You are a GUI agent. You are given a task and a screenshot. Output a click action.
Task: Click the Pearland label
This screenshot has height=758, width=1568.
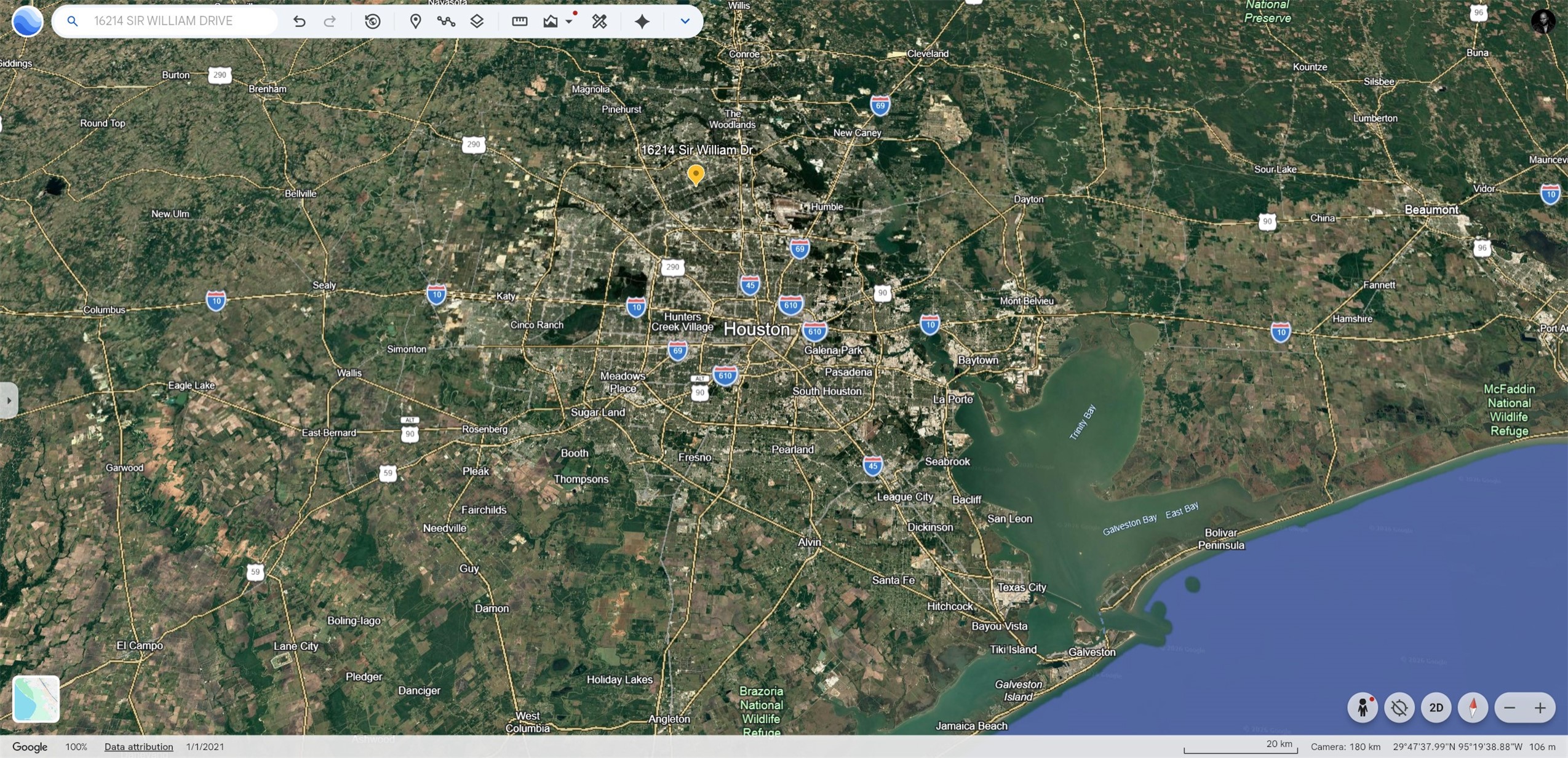(793, 449)
